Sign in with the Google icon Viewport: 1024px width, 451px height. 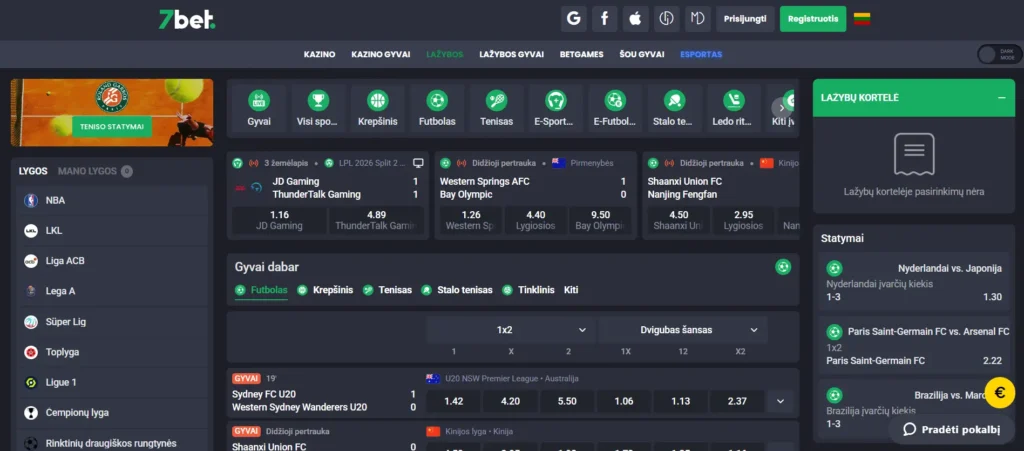573,19
